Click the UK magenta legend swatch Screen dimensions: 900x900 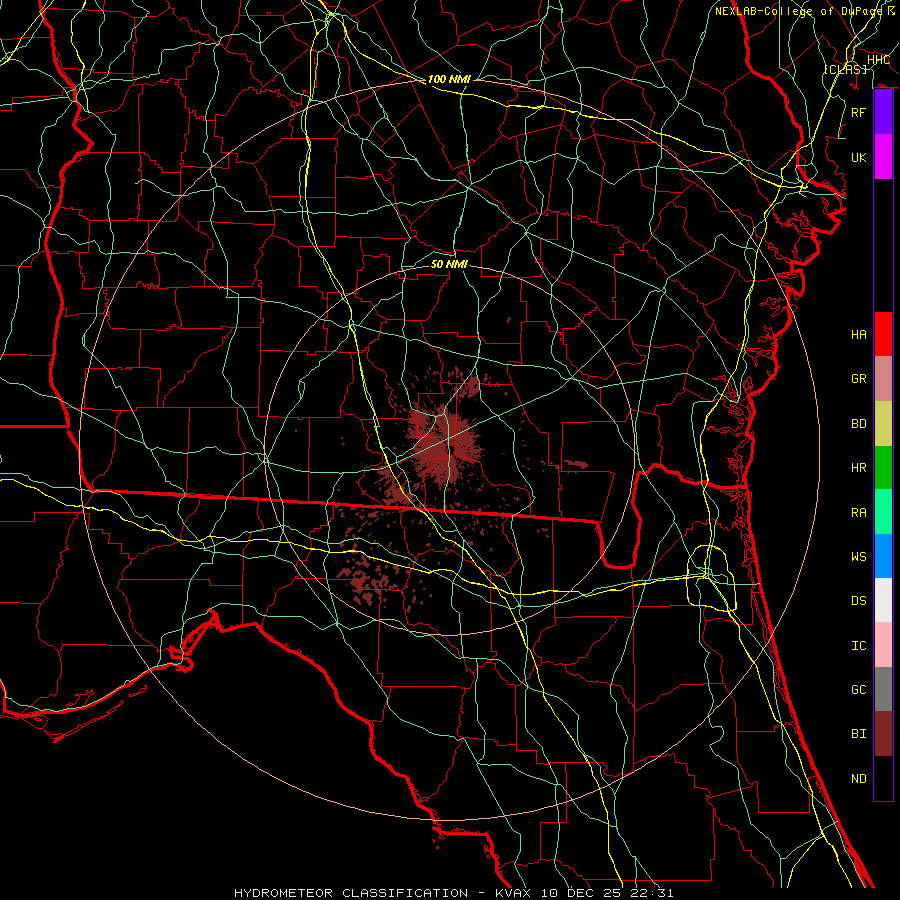click(883, 157)
